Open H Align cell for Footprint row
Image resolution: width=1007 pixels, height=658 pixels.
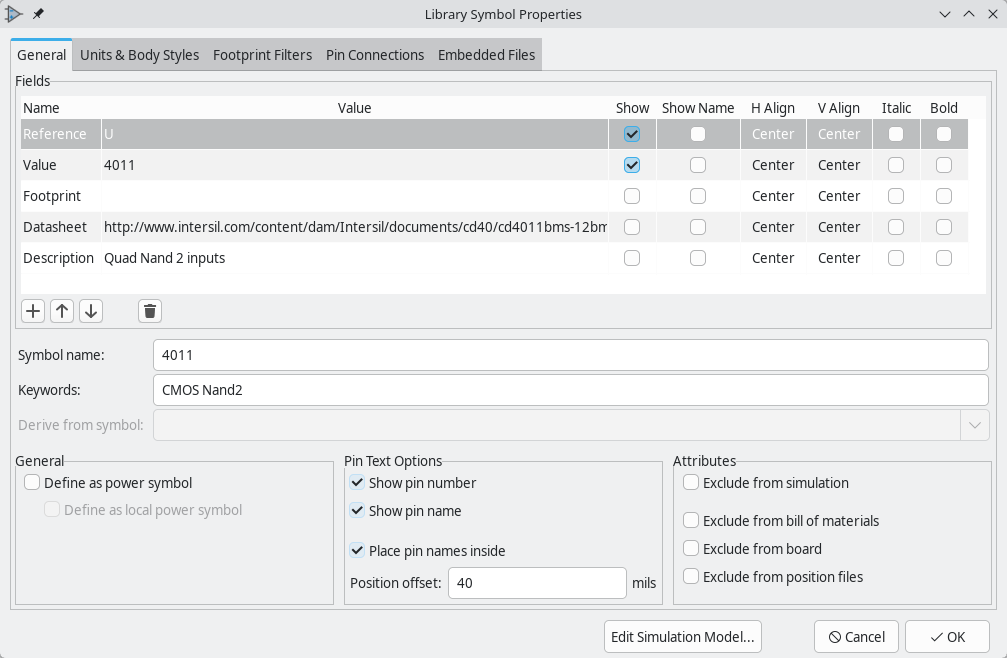click(x=773, y=196)
